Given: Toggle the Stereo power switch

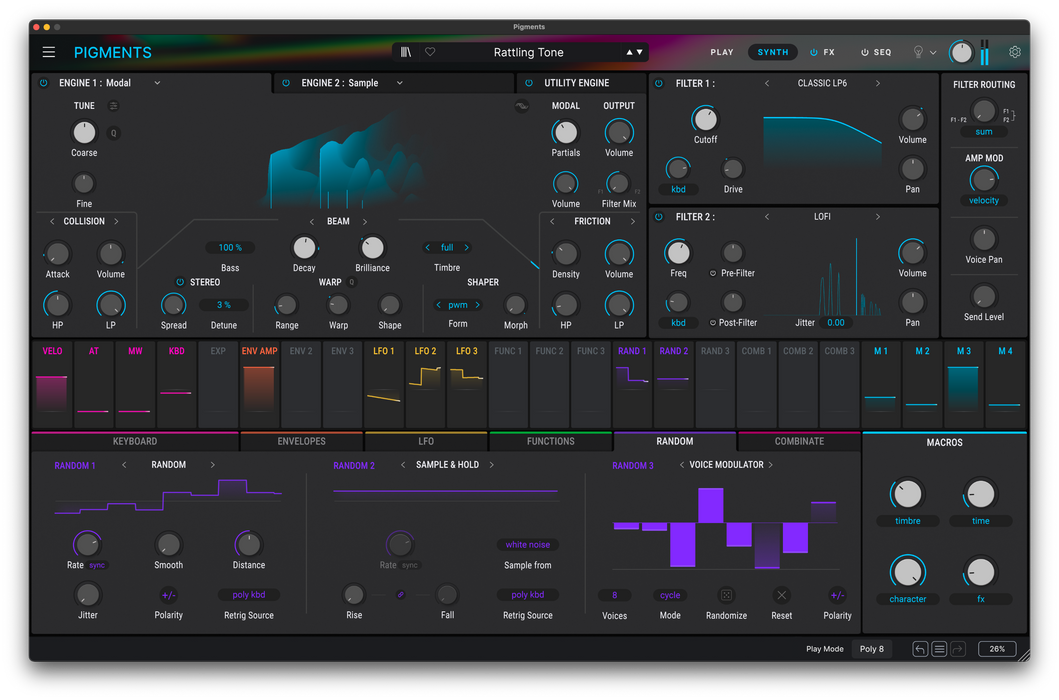Looking at the screenshot, I should tap(180, 282).
